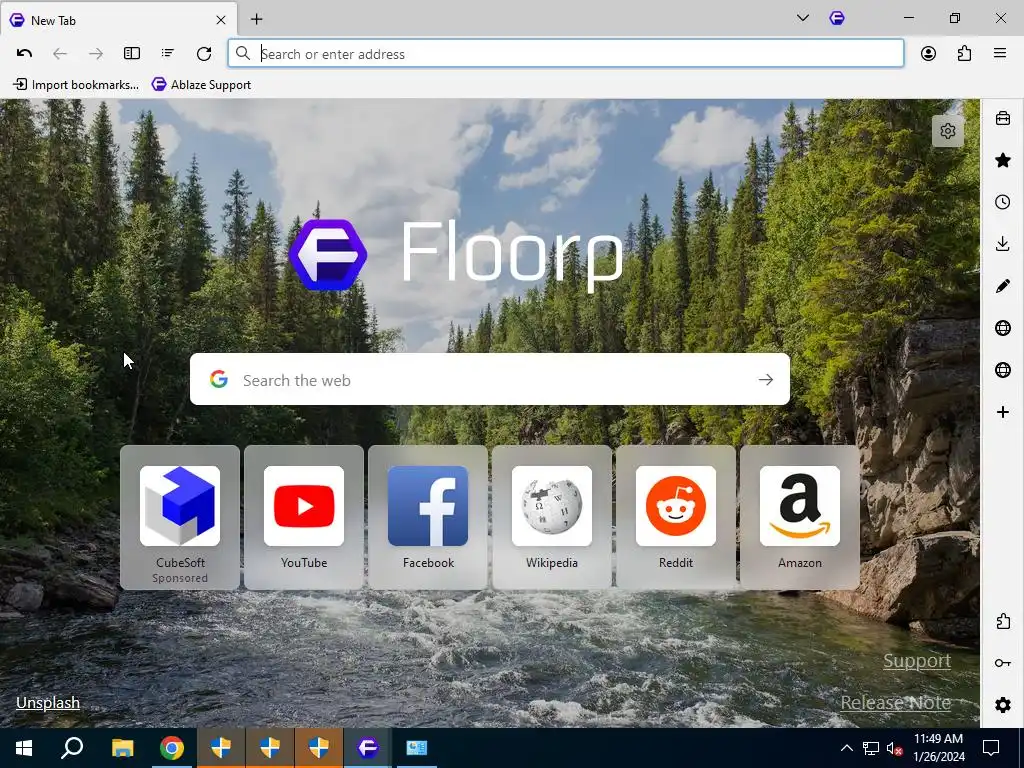
Task: Click the muted volume tray icon
Action: point(894,748)
